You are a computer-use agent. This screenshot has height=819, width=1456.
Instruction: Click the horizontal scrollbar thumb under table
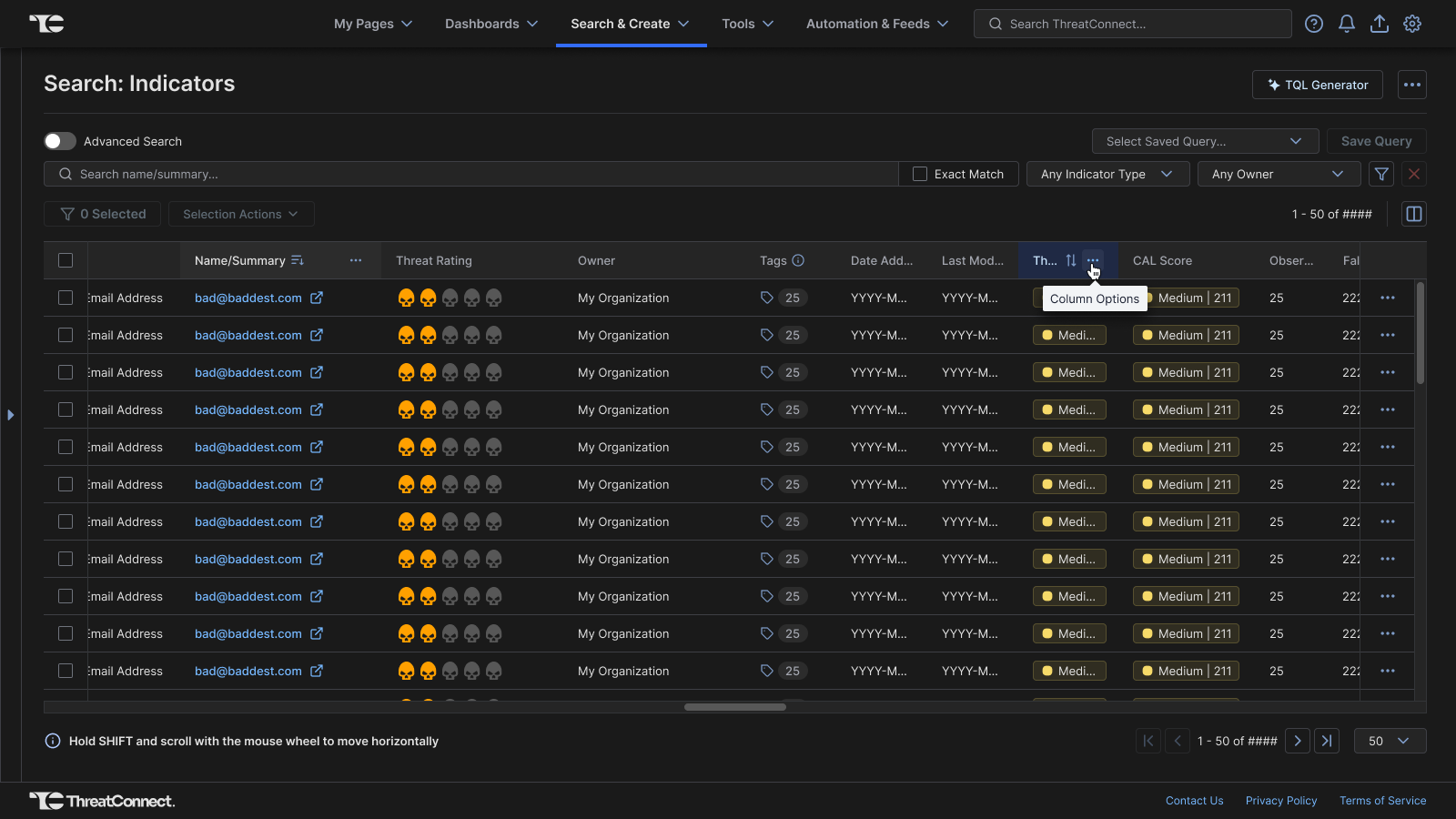click(x=734, y=707)
